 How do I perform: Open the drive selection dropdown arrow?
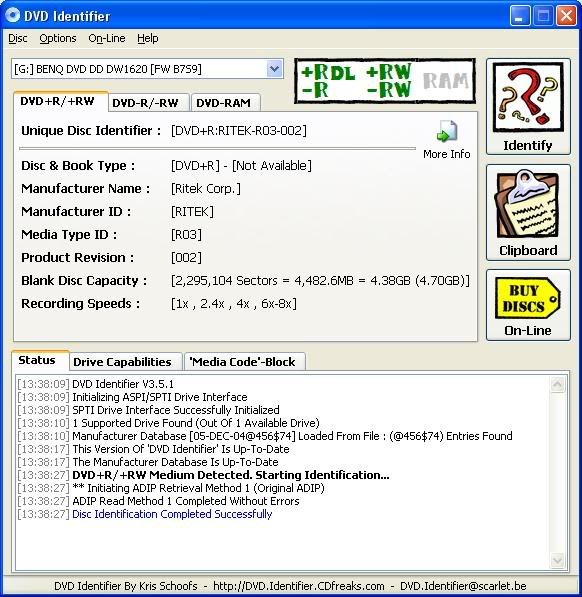pyautogui.click(x=274, y=69)
